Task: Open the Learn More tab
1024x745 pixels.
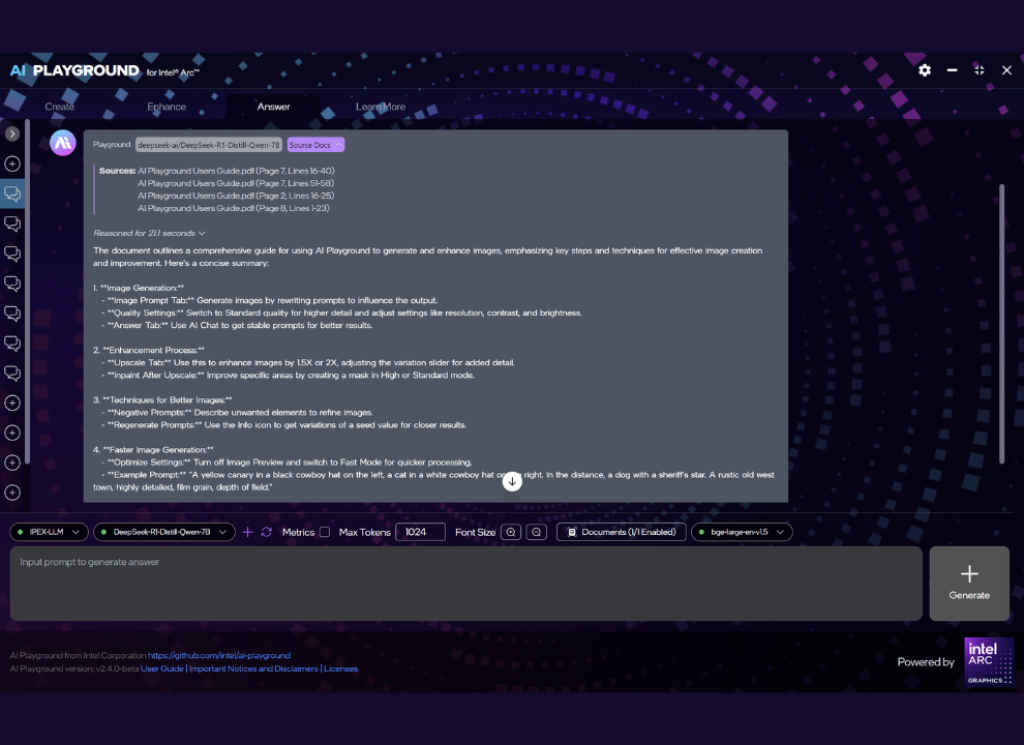Action: [381, 106]
